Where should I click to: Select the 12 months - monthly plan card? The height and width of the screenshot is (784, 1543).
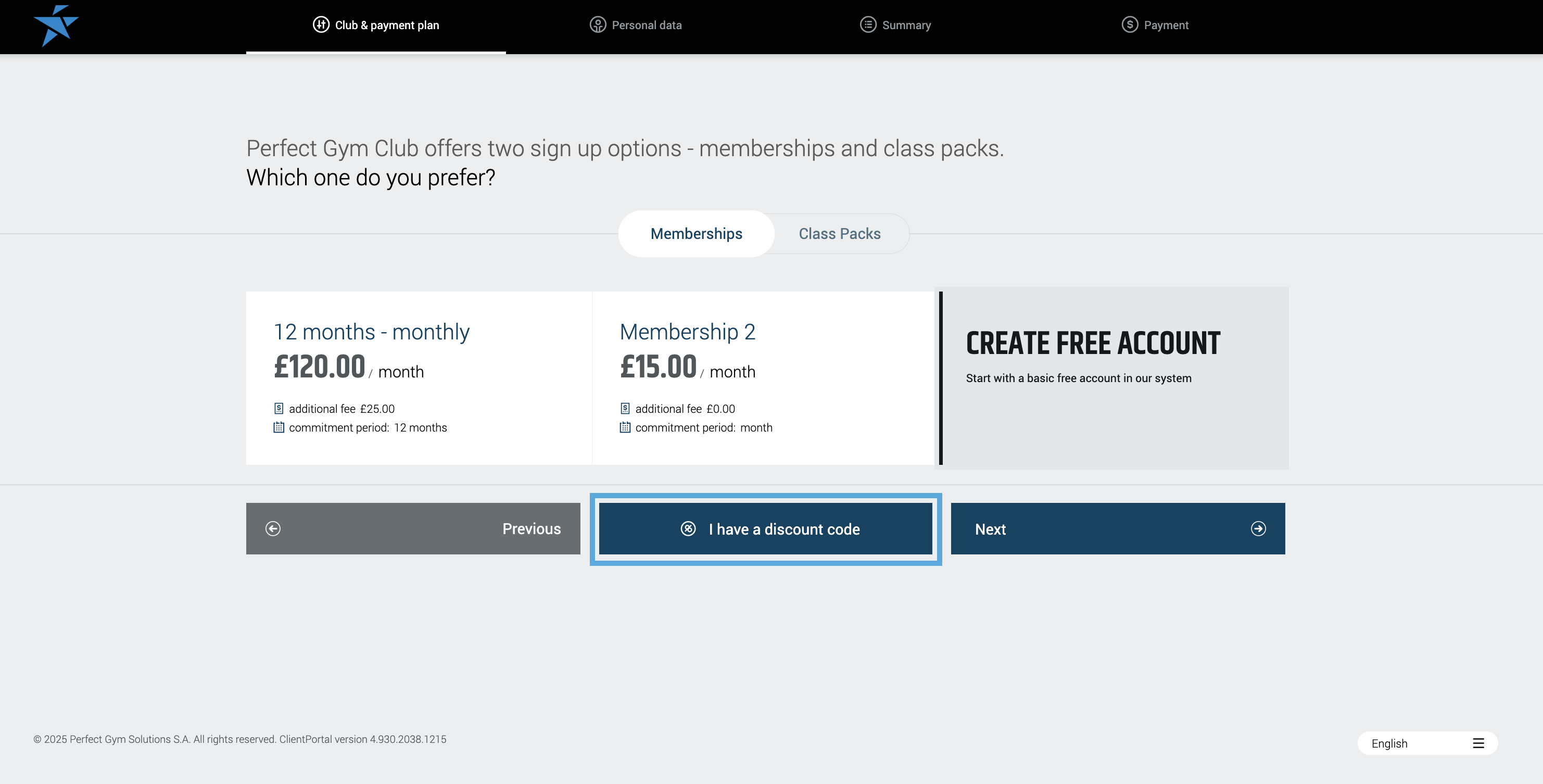[418, 378]
